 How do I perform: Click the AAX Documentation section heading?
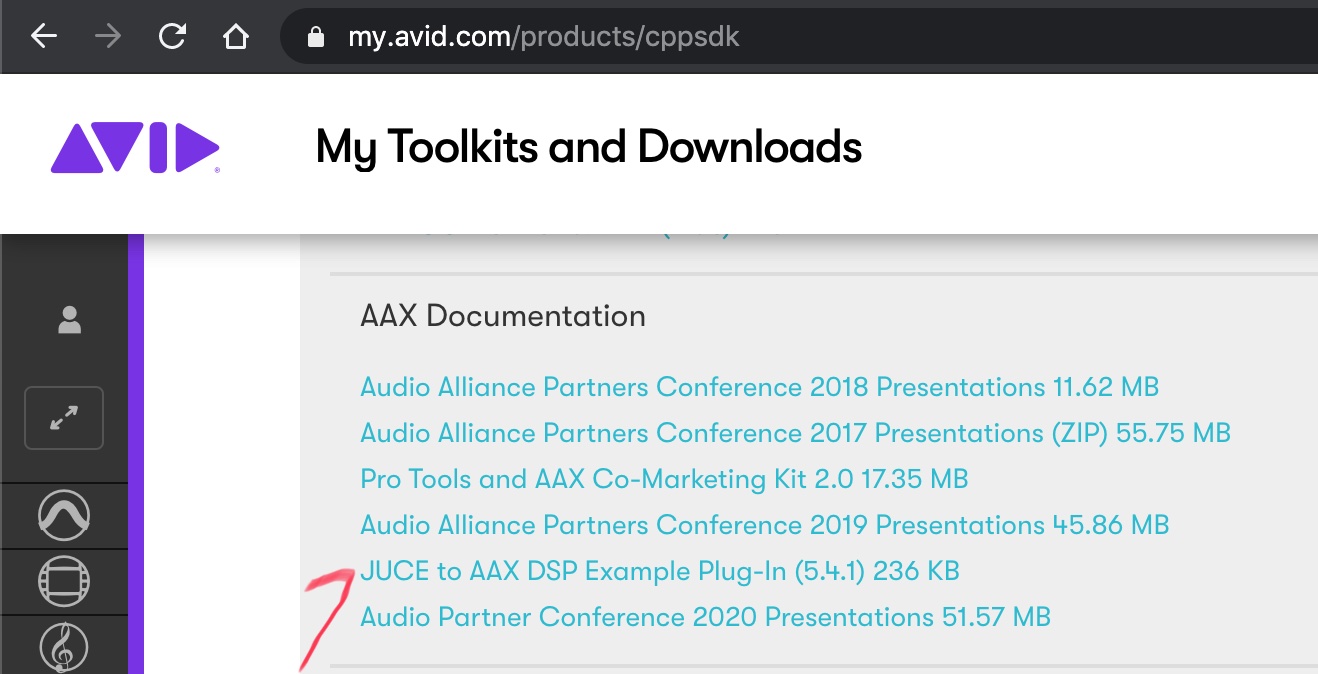(x=502, y=317)
